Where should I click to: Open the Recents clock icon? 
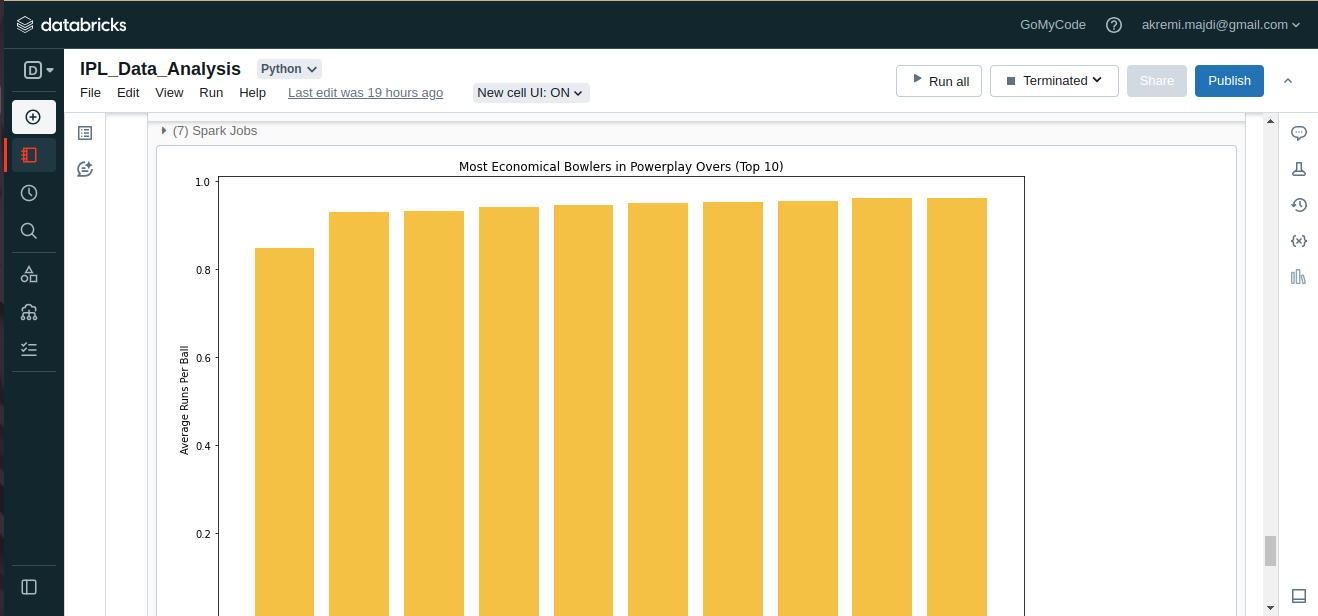(x=29, y=193)
